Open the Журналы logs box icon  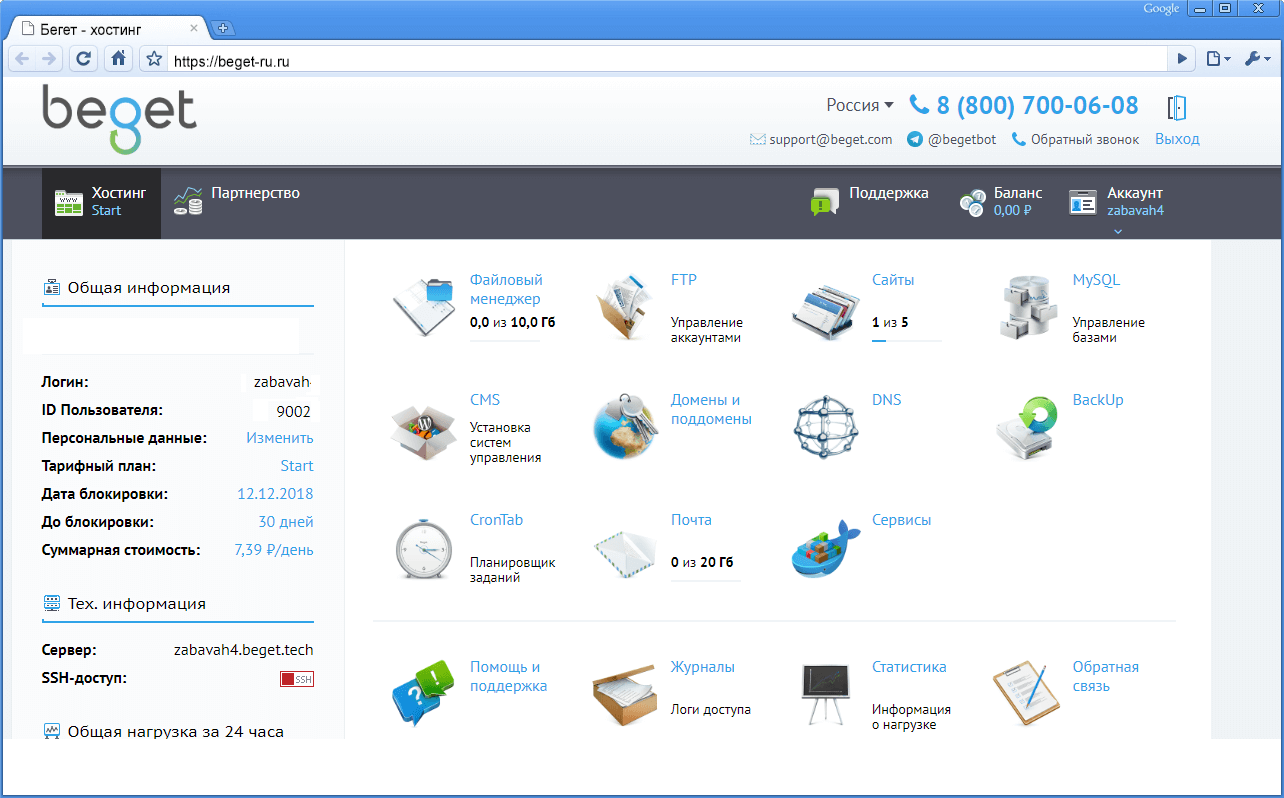click(625, 693)
